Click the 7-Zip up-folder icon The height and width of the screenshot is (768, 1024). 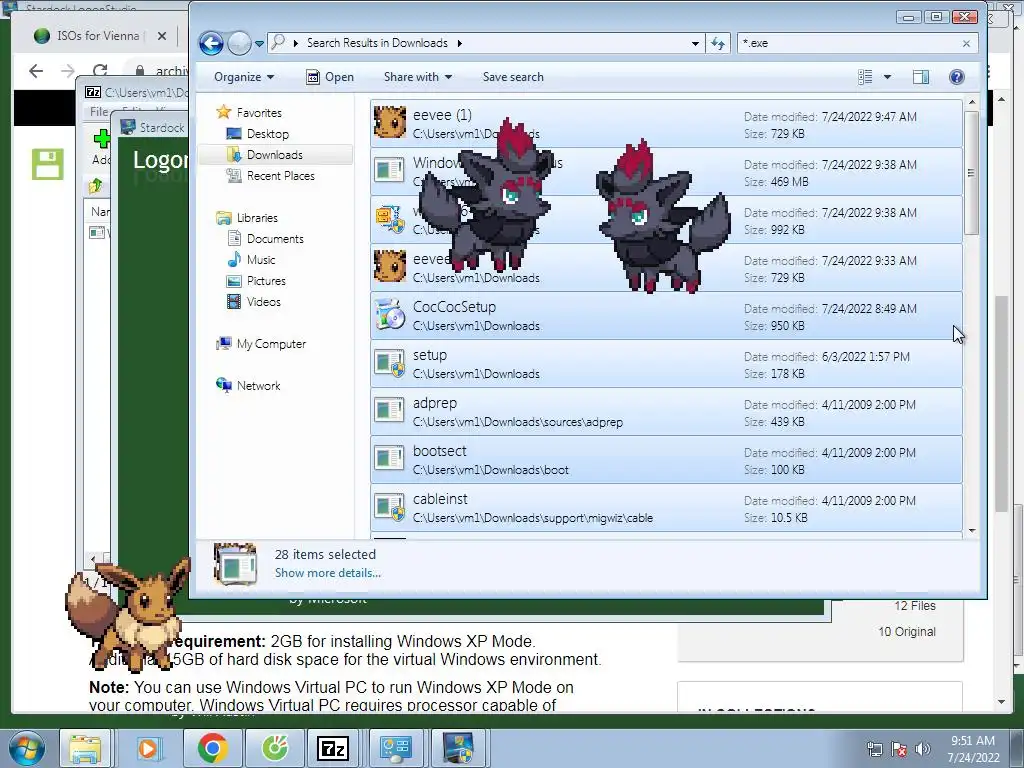coord(96,186)
